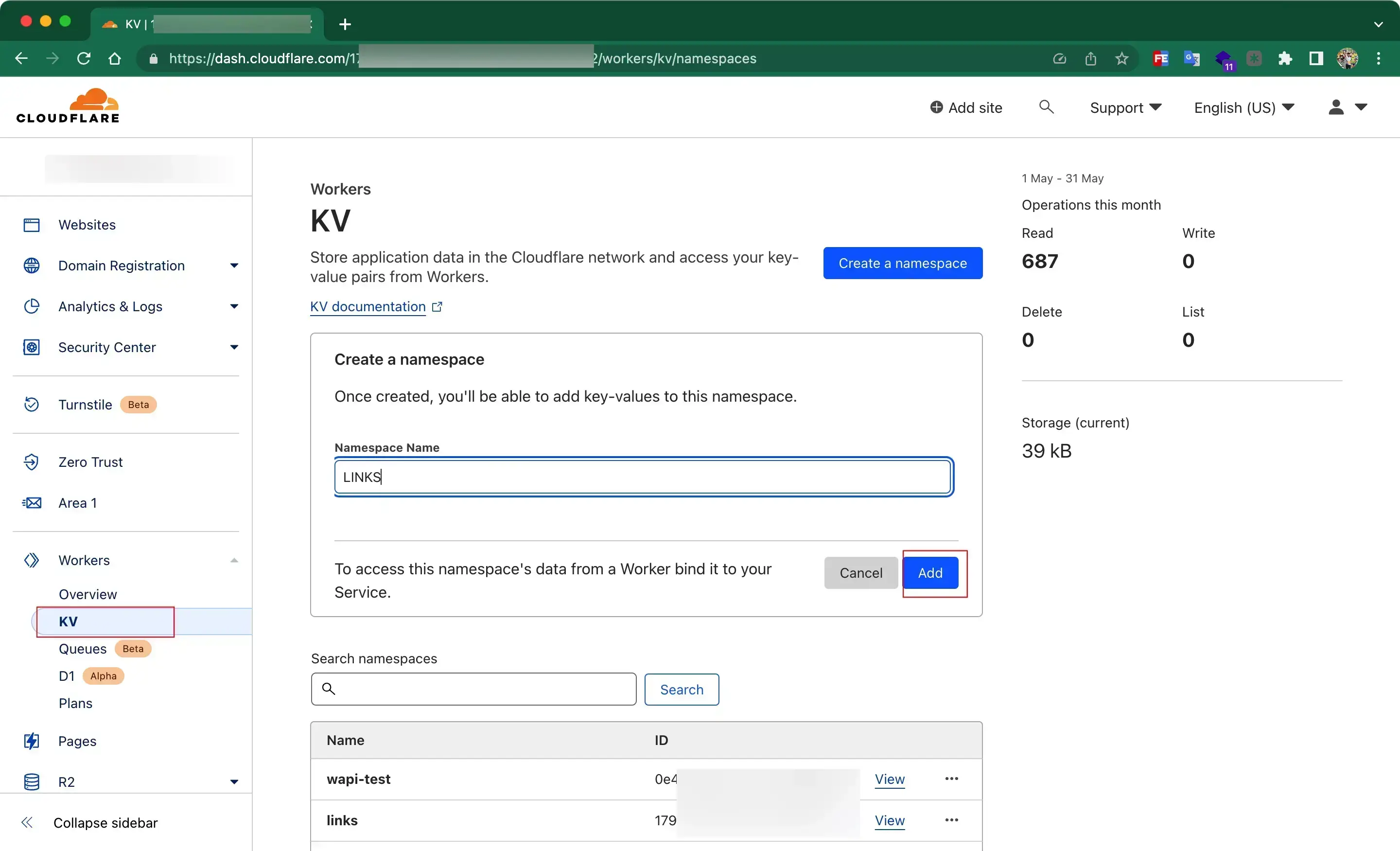Open Queues in Workers submenu
The height and width of the screenshot is (851, 1400).
click(x=82, y=649)
